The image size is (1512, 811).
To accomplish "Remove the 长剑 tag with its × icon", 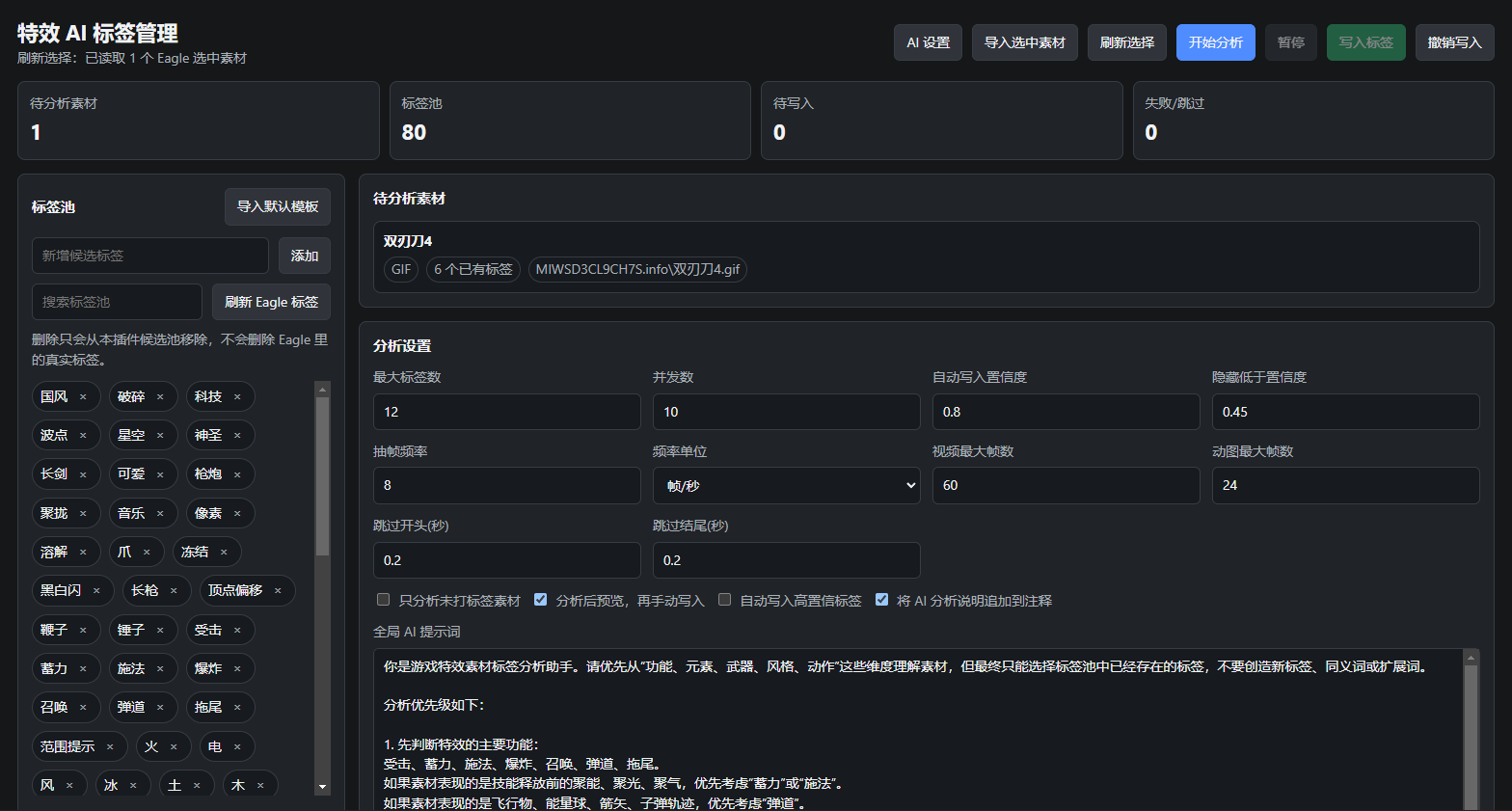I will (x=83, y=474).
